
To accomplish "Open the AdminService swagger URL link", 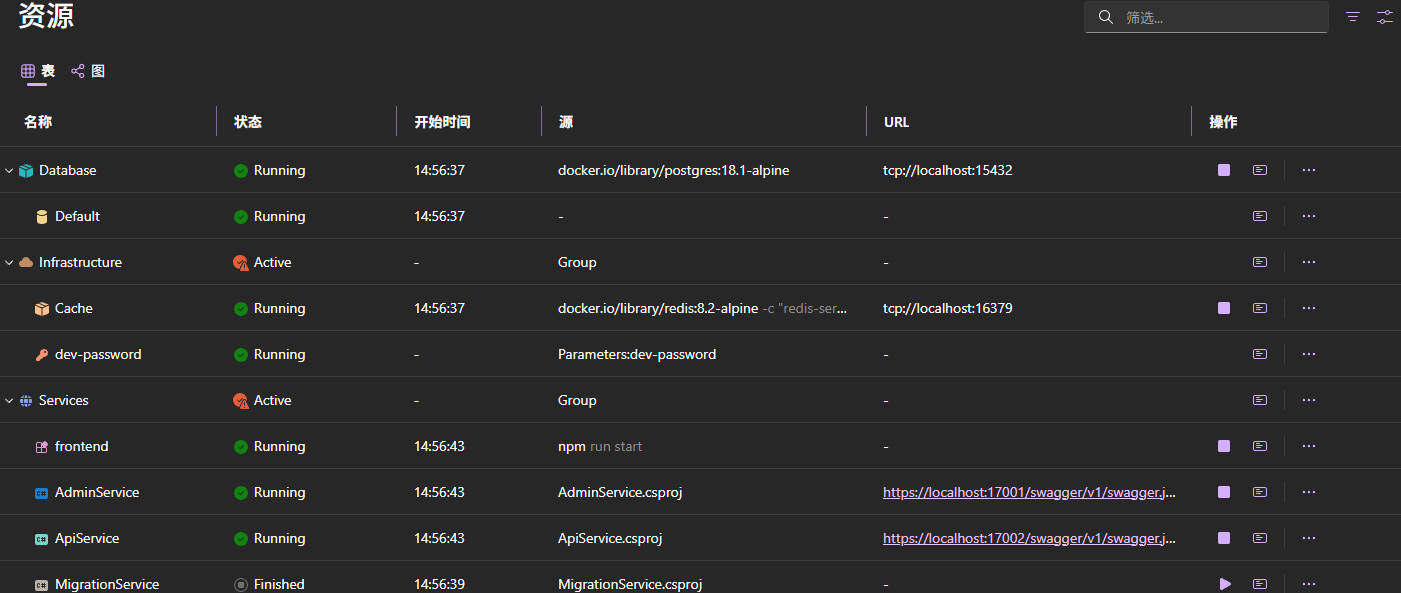I will click(x=1029, y=492).
